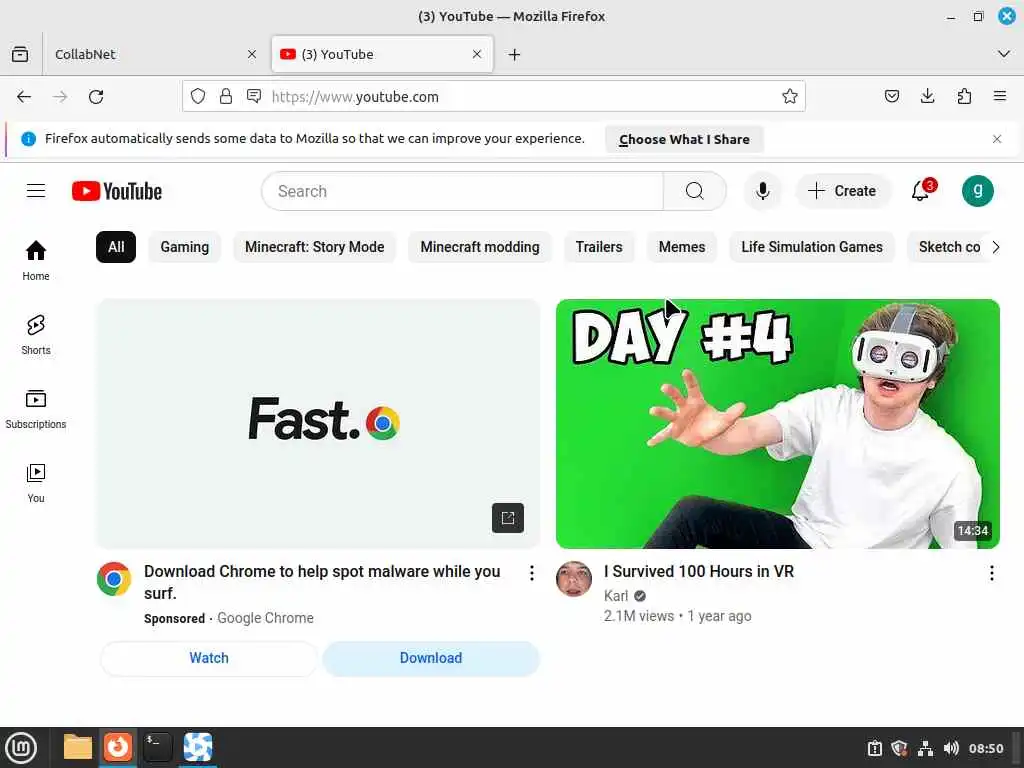
Task: Open volume control in system tray
Action: 951,748
